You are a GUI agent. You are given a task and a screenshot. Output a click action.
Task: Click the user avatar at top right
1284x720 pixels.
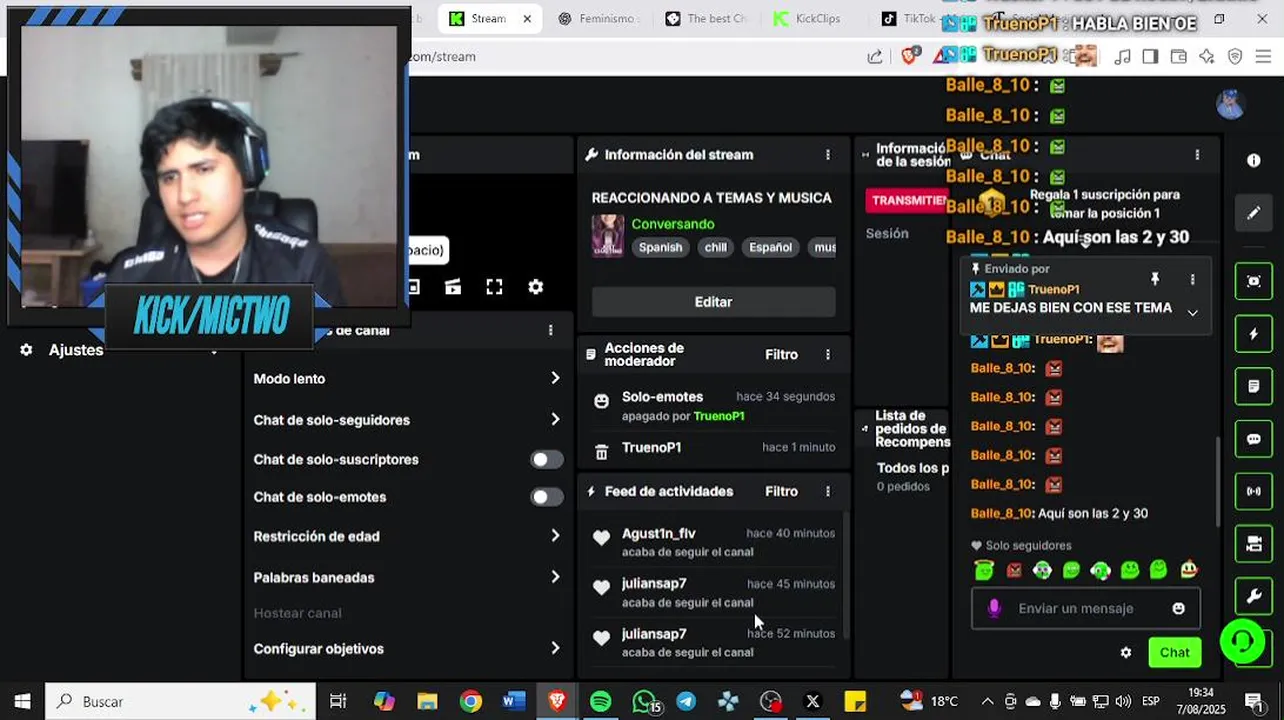(x=1230, y=103)
